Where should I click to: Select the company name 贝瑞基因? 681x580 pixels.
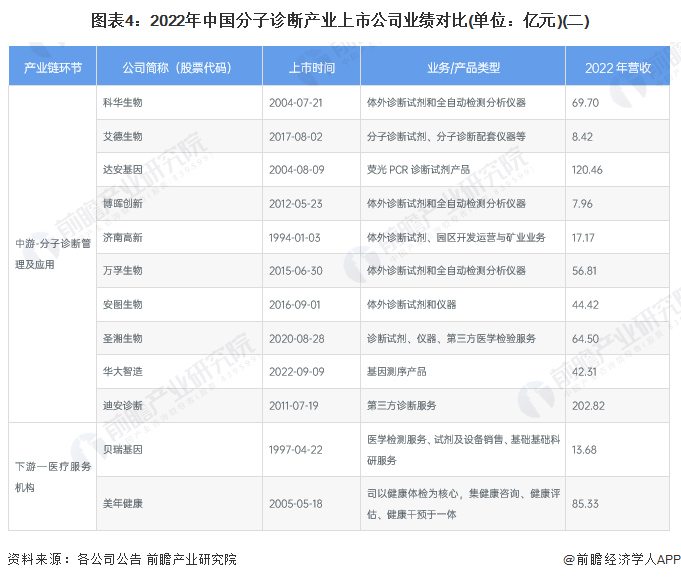(x=122, y=449)
